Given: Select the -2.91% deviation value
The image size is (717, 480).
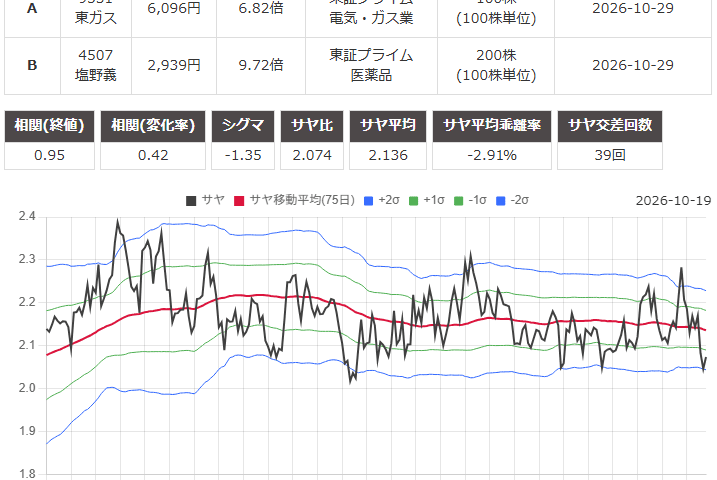Looking at the screenshot, I should 492,155.
